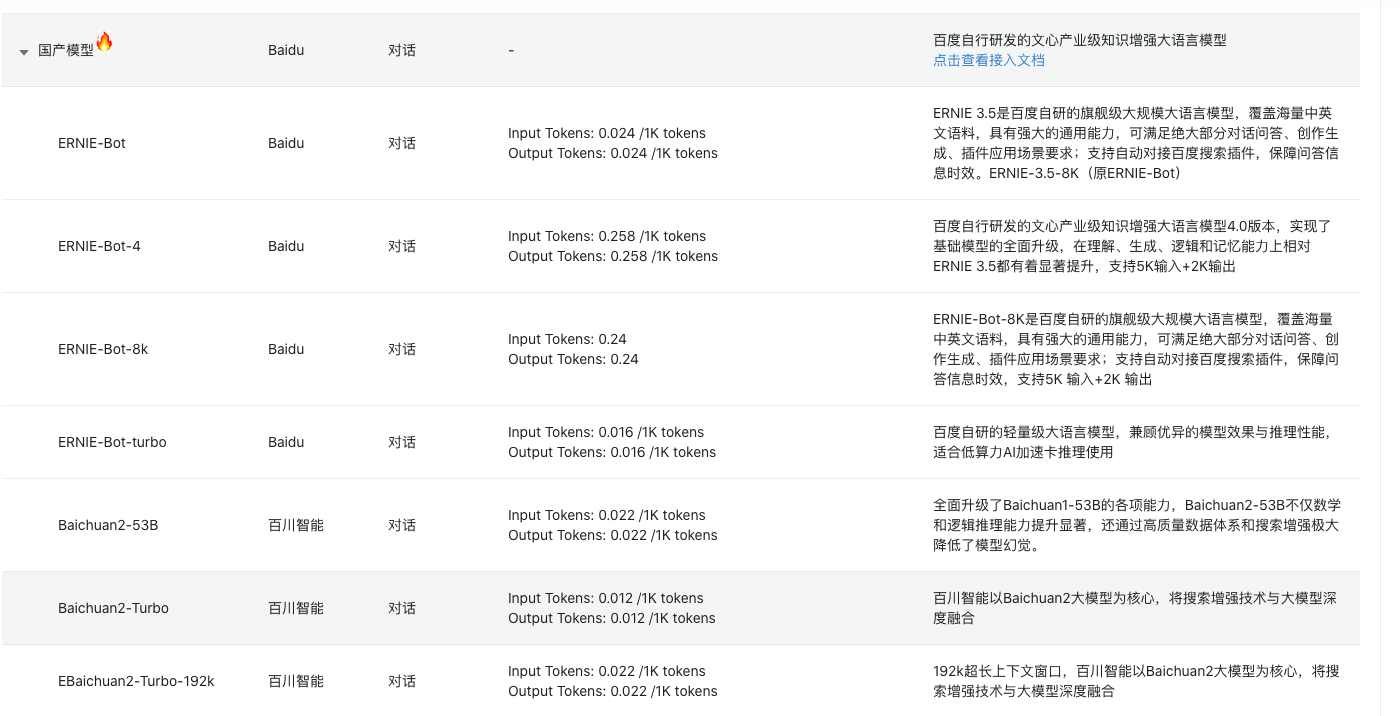Select "Output Tokens: 0.024 /1K tokens"
The image size is (1400, 716).
click(x=613, y=153)
